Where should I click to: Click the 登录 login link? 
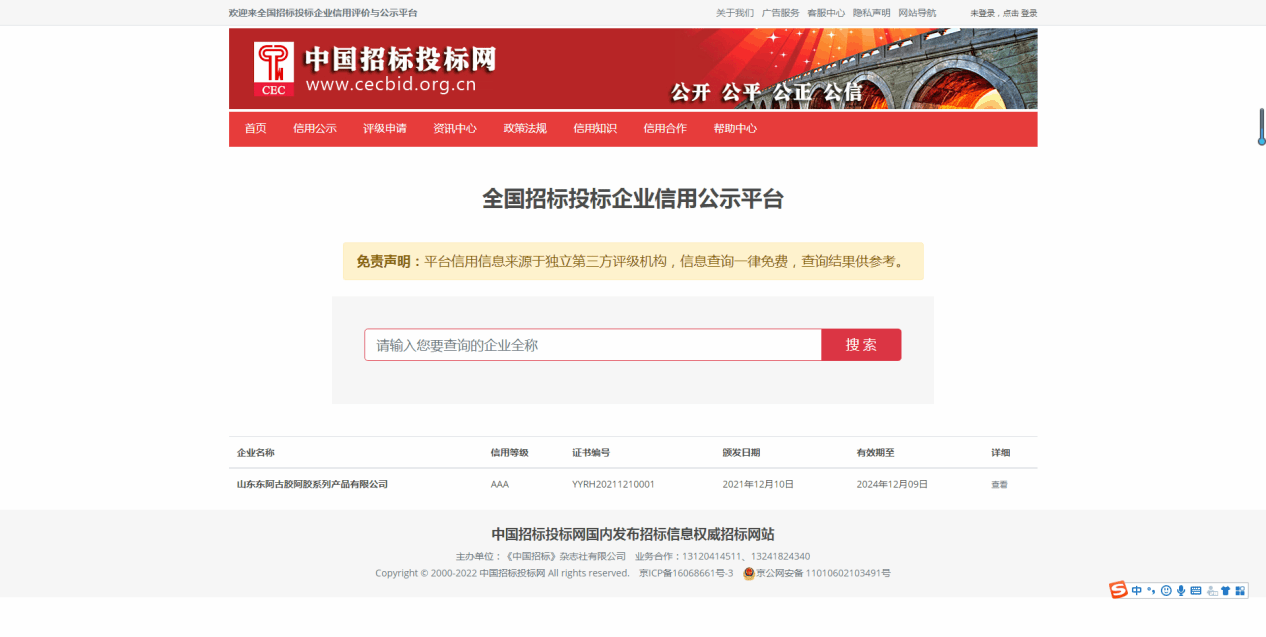point(1029,13)
